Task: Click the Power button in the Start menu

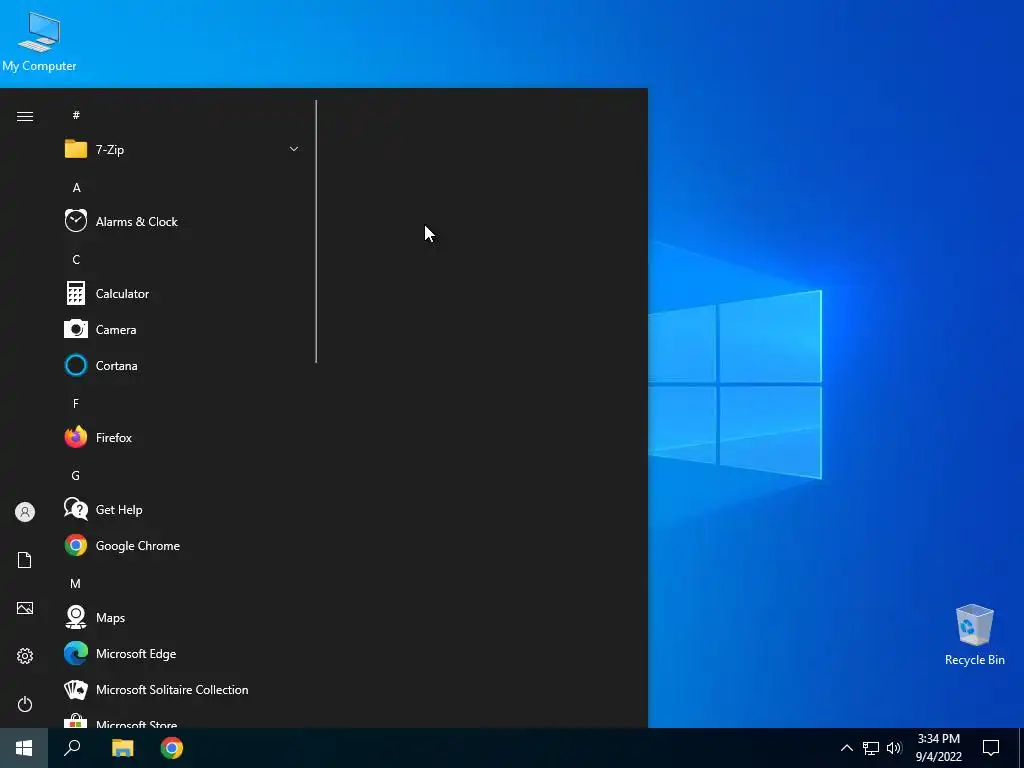Action: (25, 704)
